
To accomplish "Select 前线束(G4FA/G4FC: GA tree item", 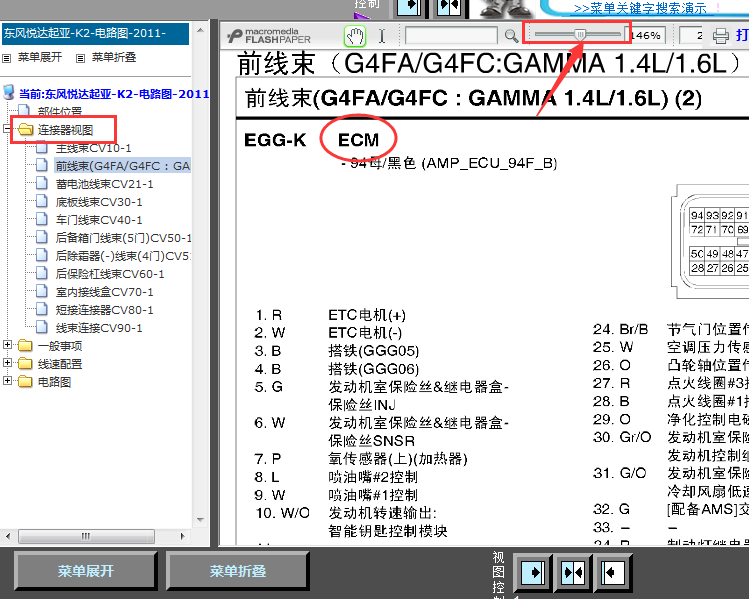I will pos(123,166).
